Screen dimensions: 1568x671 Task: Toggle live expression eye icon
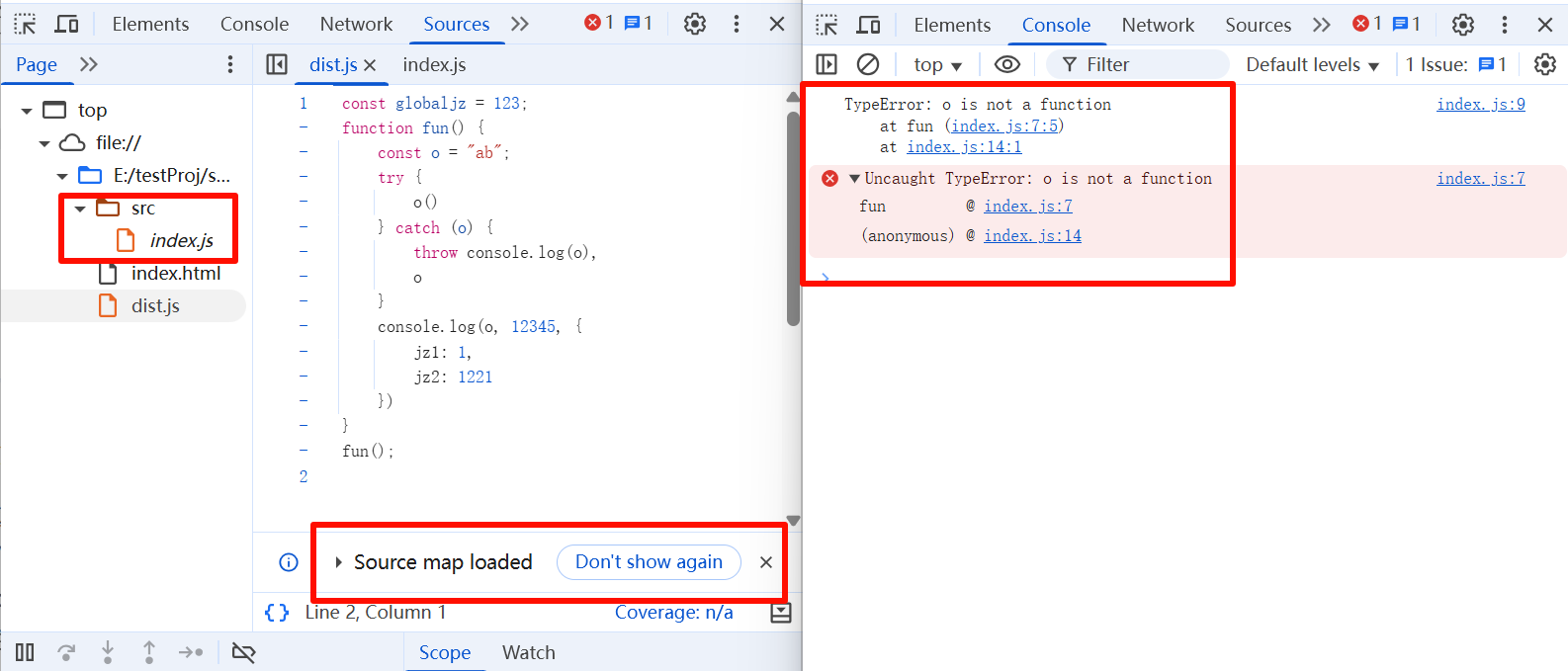tap(1006, 64)
